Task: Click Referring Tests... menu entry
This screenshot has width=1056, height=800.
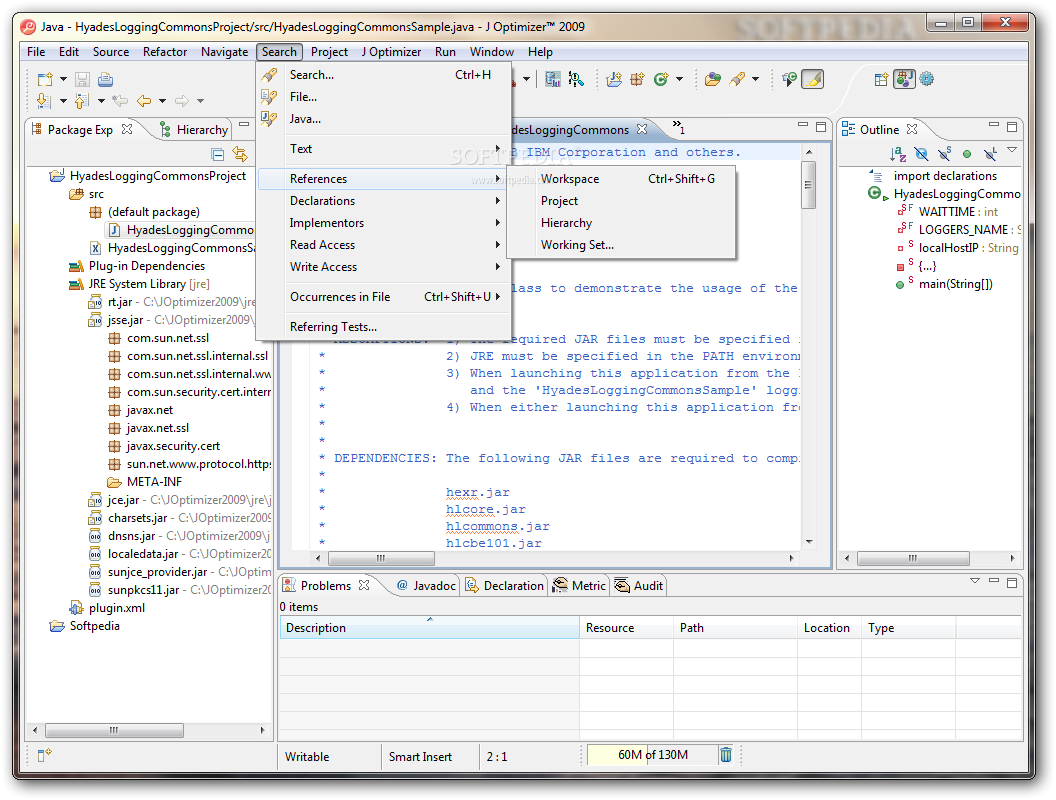Action: (x=383, y=327)
